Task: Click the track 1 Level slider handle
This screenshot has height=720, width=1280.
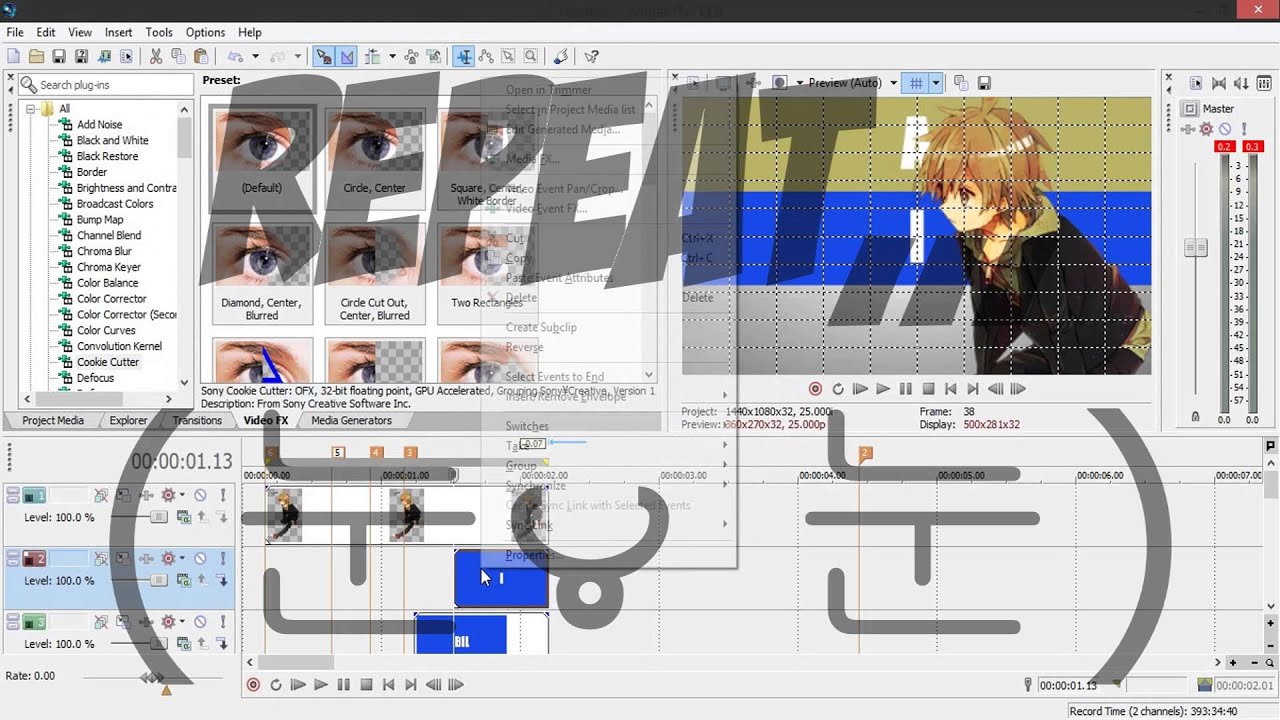Action: (158, 517)
